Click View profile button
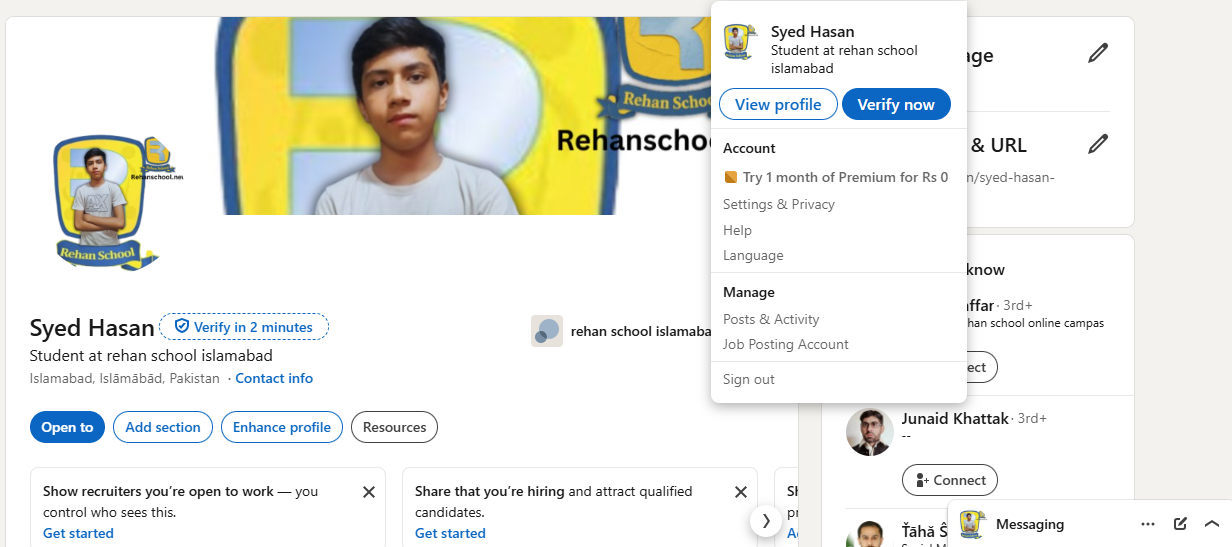This screenshot has height=547, width=1232. tap(778, 104)
